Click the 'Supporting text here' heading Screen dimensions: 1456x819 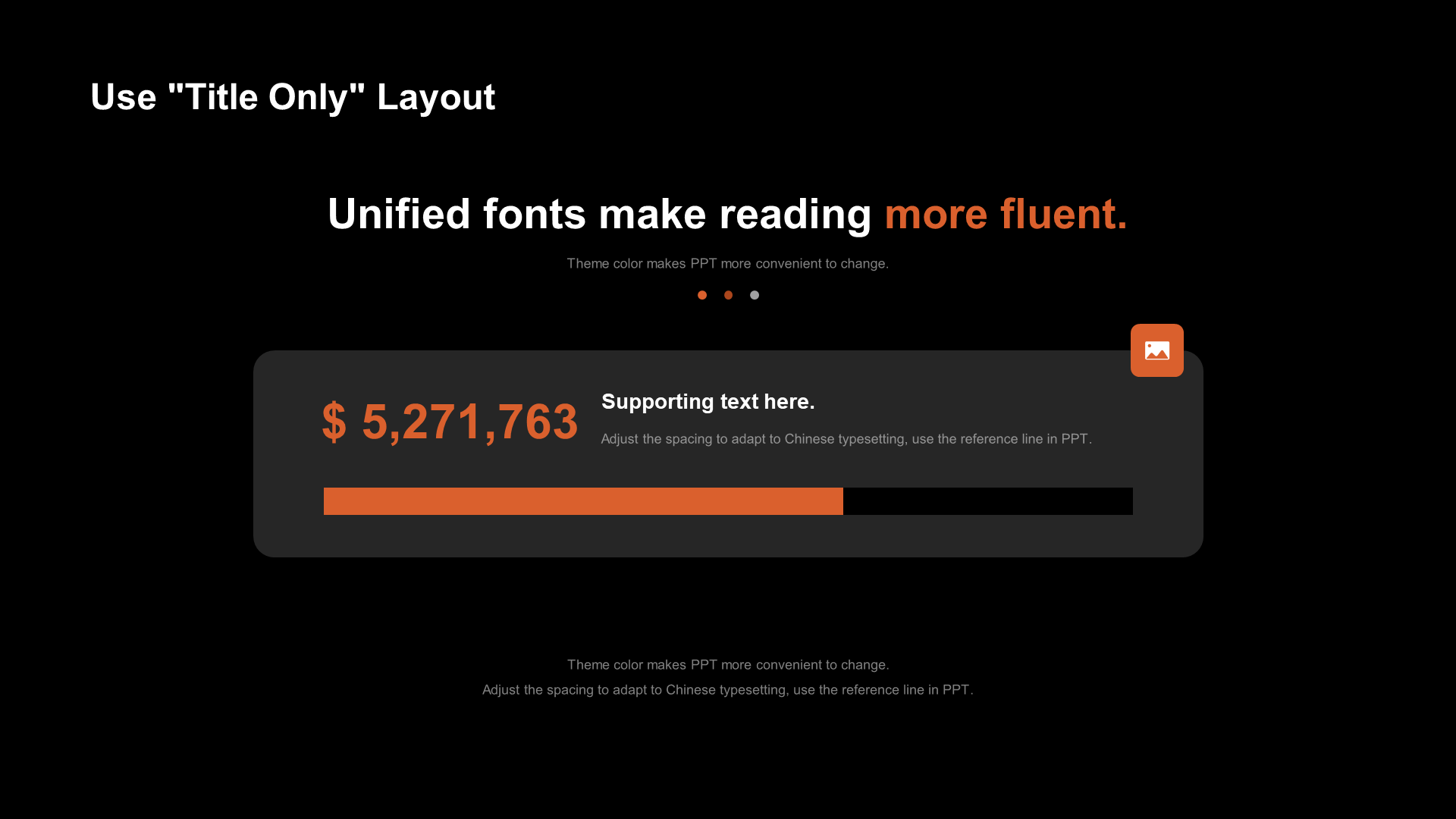(708, 402)
